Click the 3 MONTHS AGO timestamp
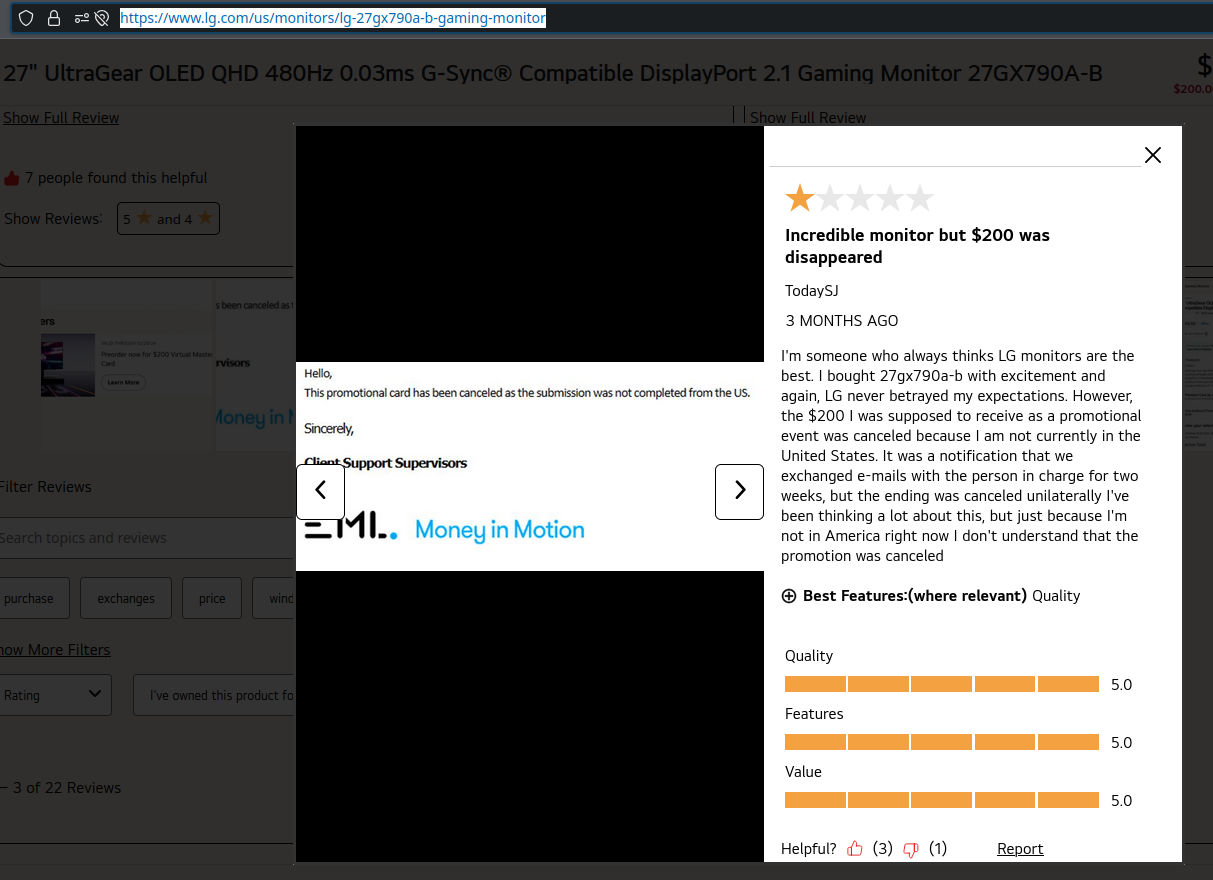 (x=842, y=321)
